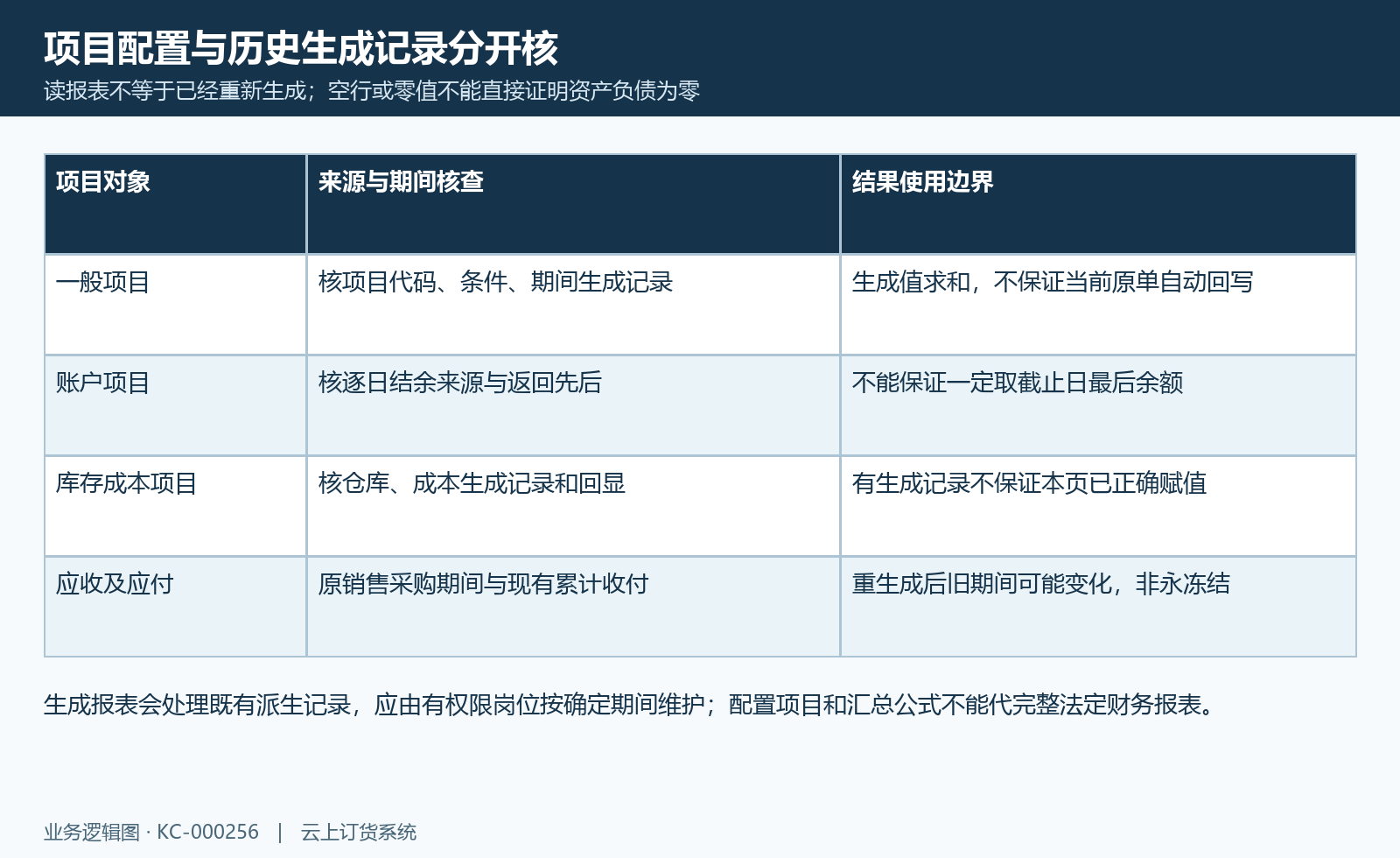This screenshot has height=858, width=1400.
Task: Click footer text 云上订货系统
Action: pos(359,832)
